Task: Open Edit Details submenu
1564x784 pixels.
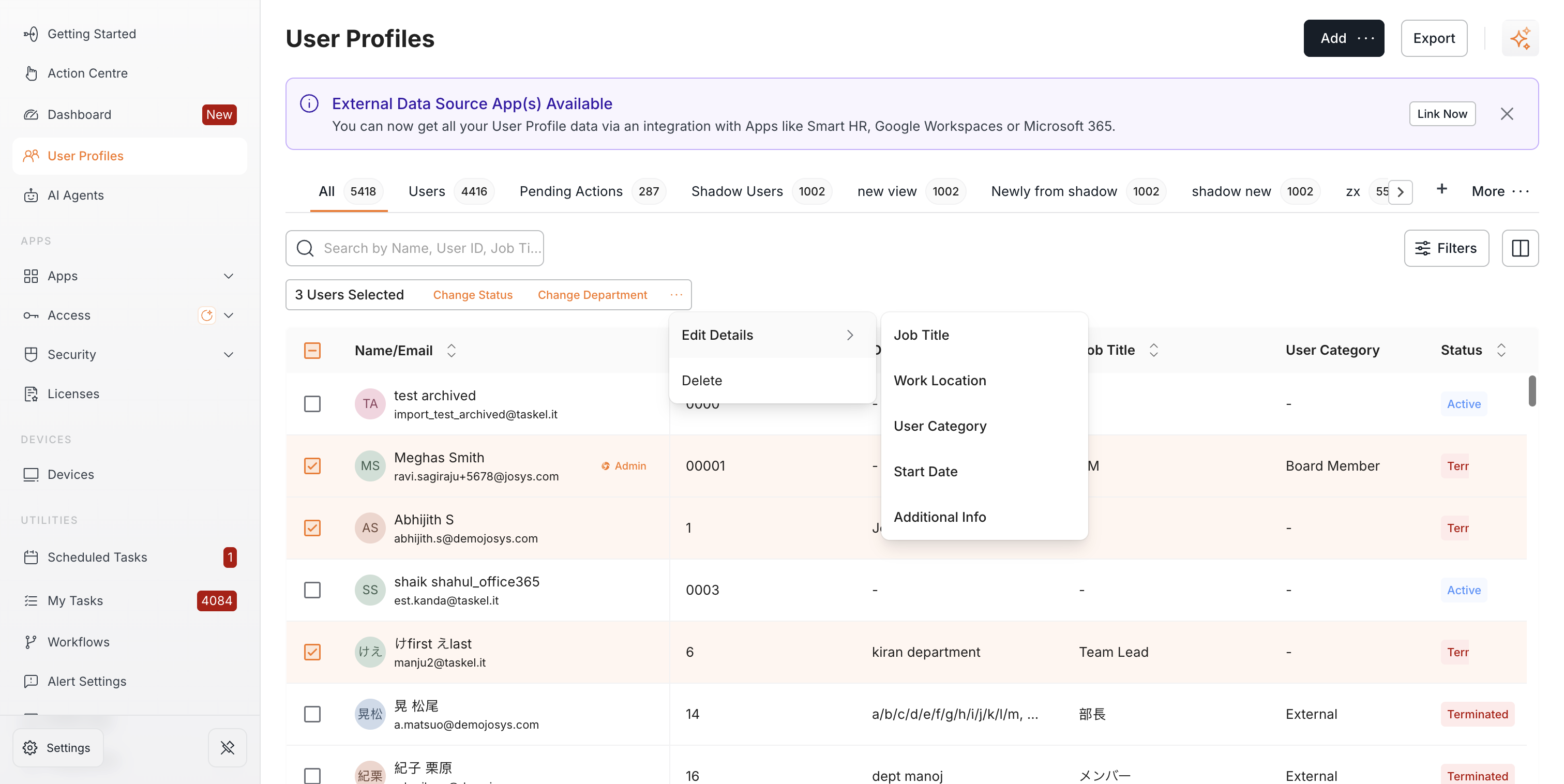Action: (x=772, y=335)
